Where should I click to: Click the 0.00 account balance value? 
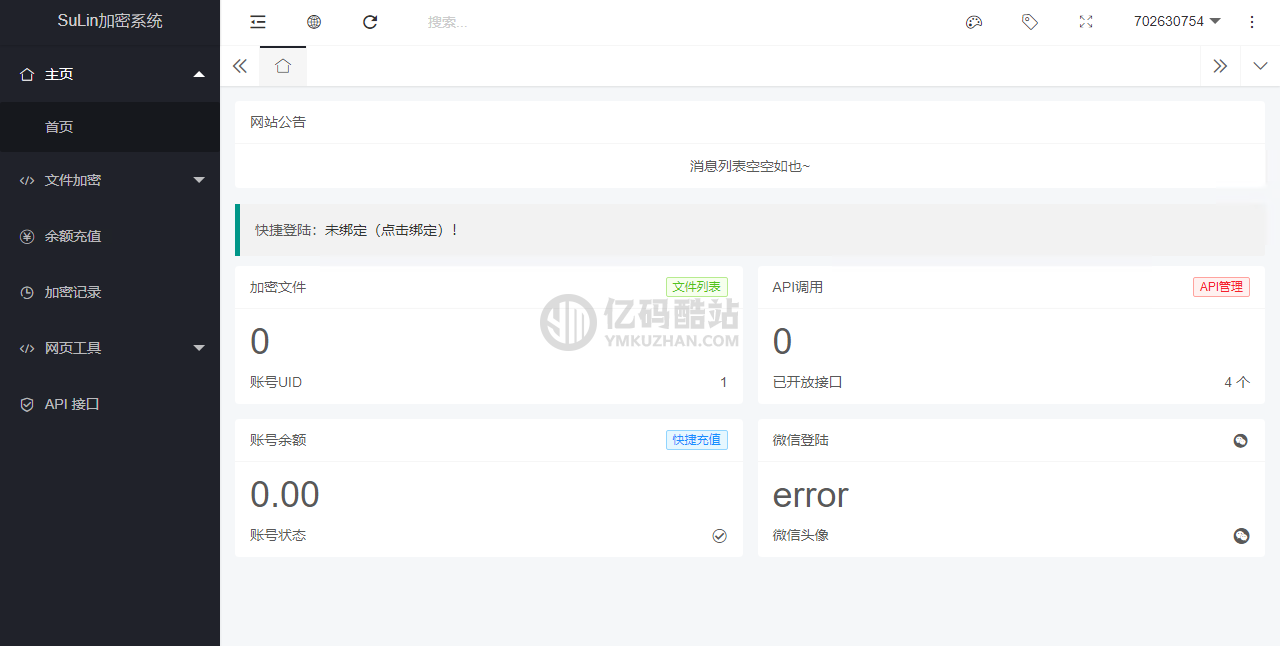(285, 495)
